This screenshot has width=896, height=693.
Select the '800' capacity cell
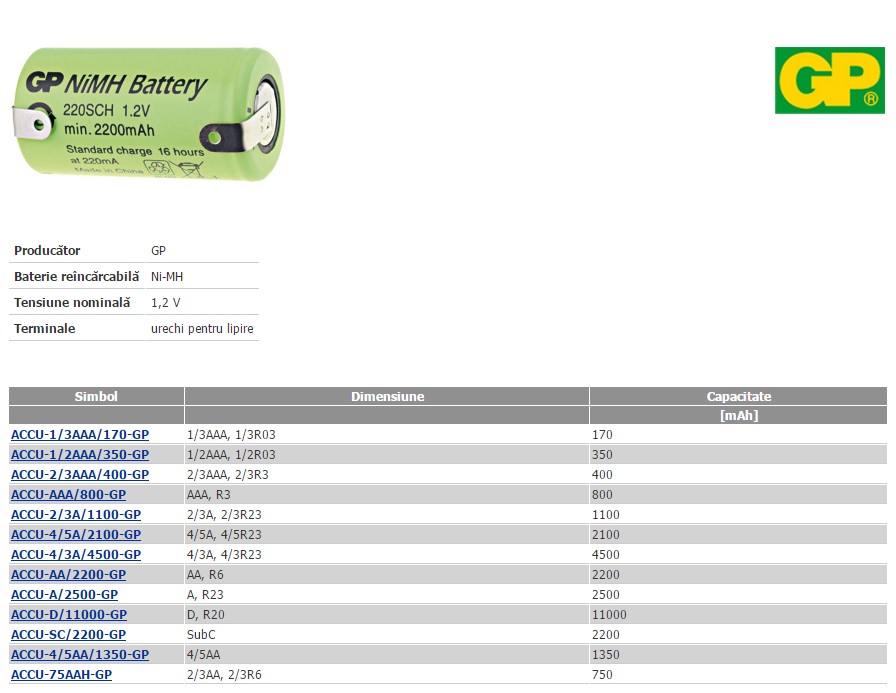click(x=738, y=495)
